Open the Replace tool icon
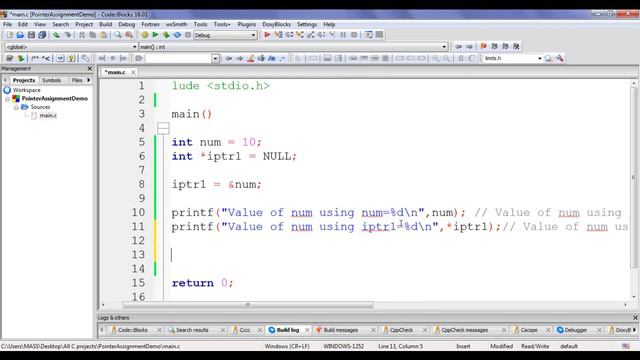Image resolution: width=640 pixels, height=360 pixels. 129,35
